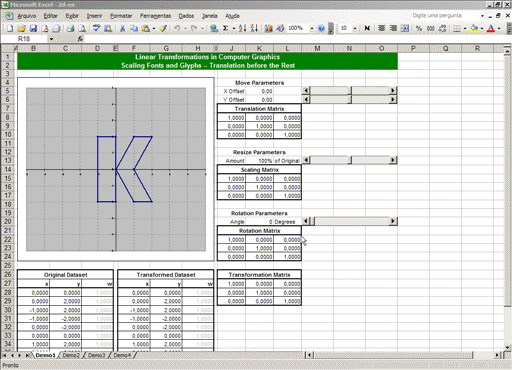512x370 pixels.
Task: Sort ascending with the A-Z icon
Action: click(243, 29)
